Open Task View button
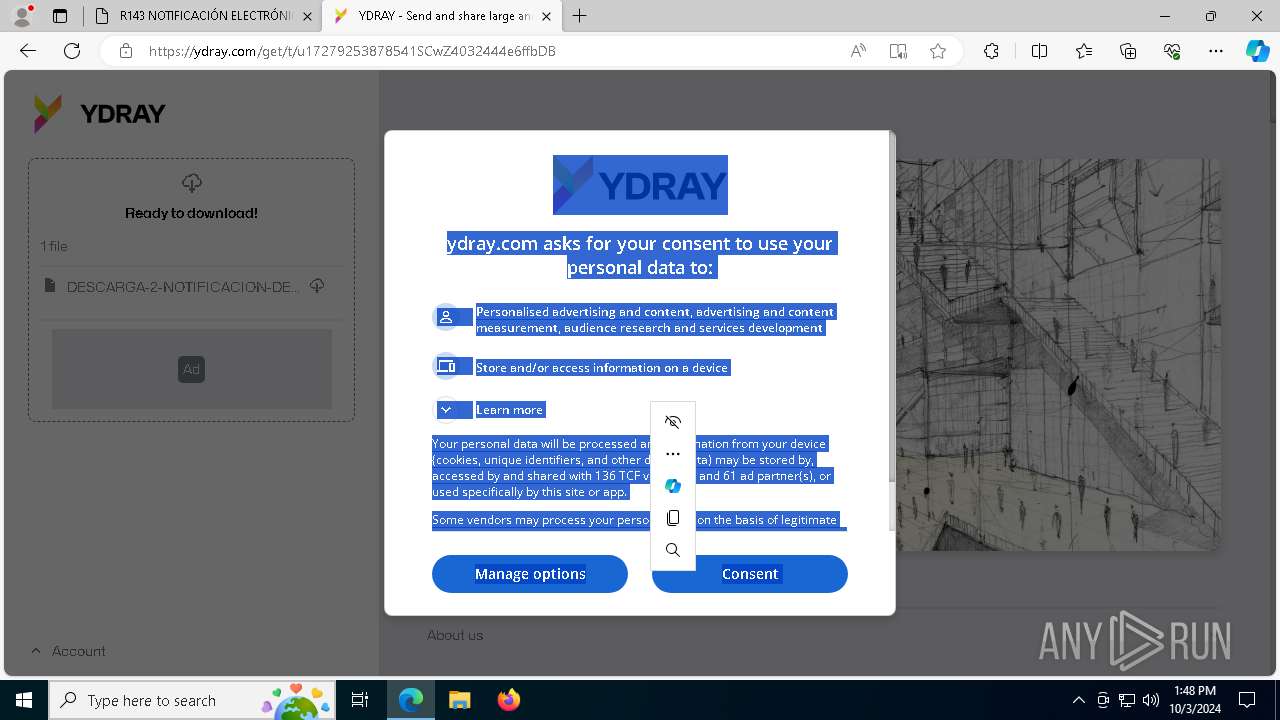 point(361,700)
